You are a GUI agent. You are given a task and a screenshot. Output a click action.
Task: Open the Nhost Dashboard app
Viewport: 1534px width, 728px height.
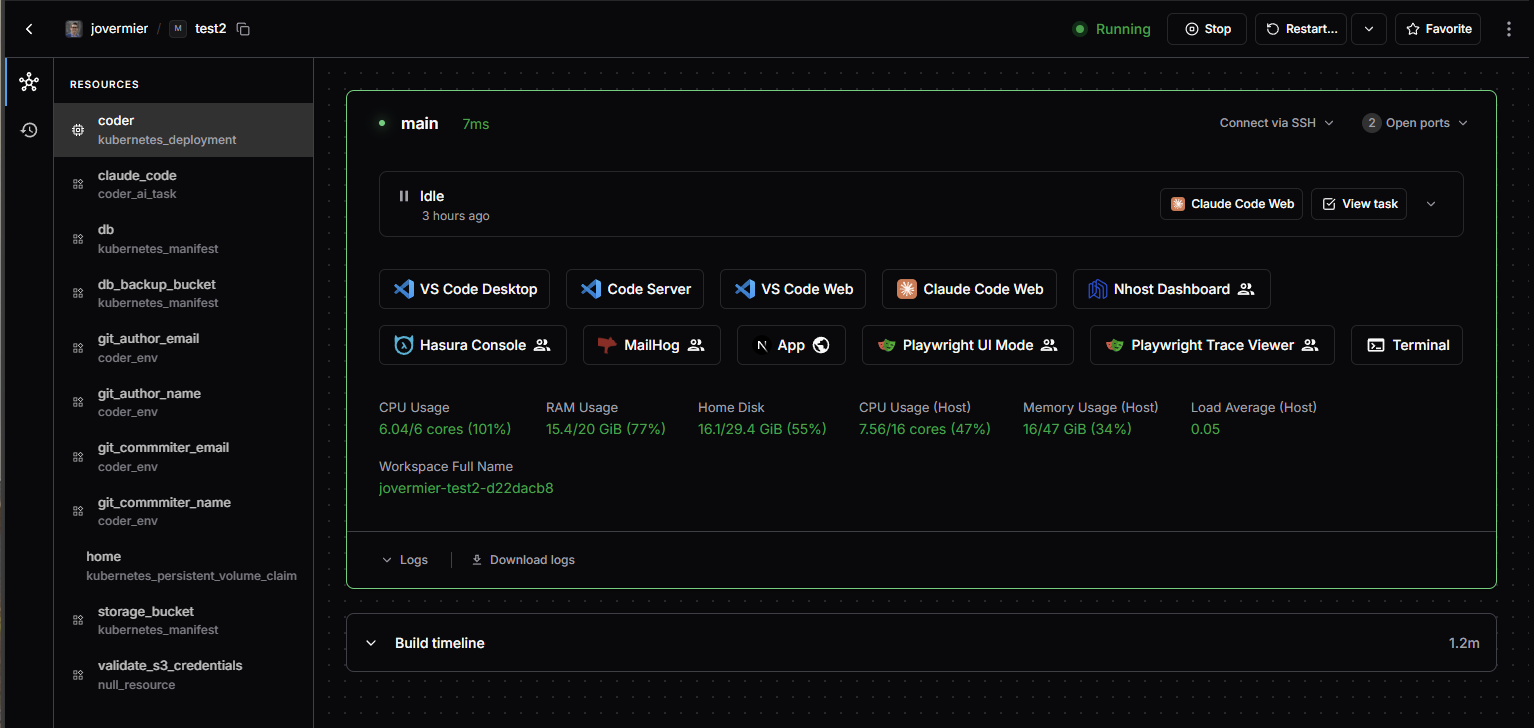(1172, 289)
